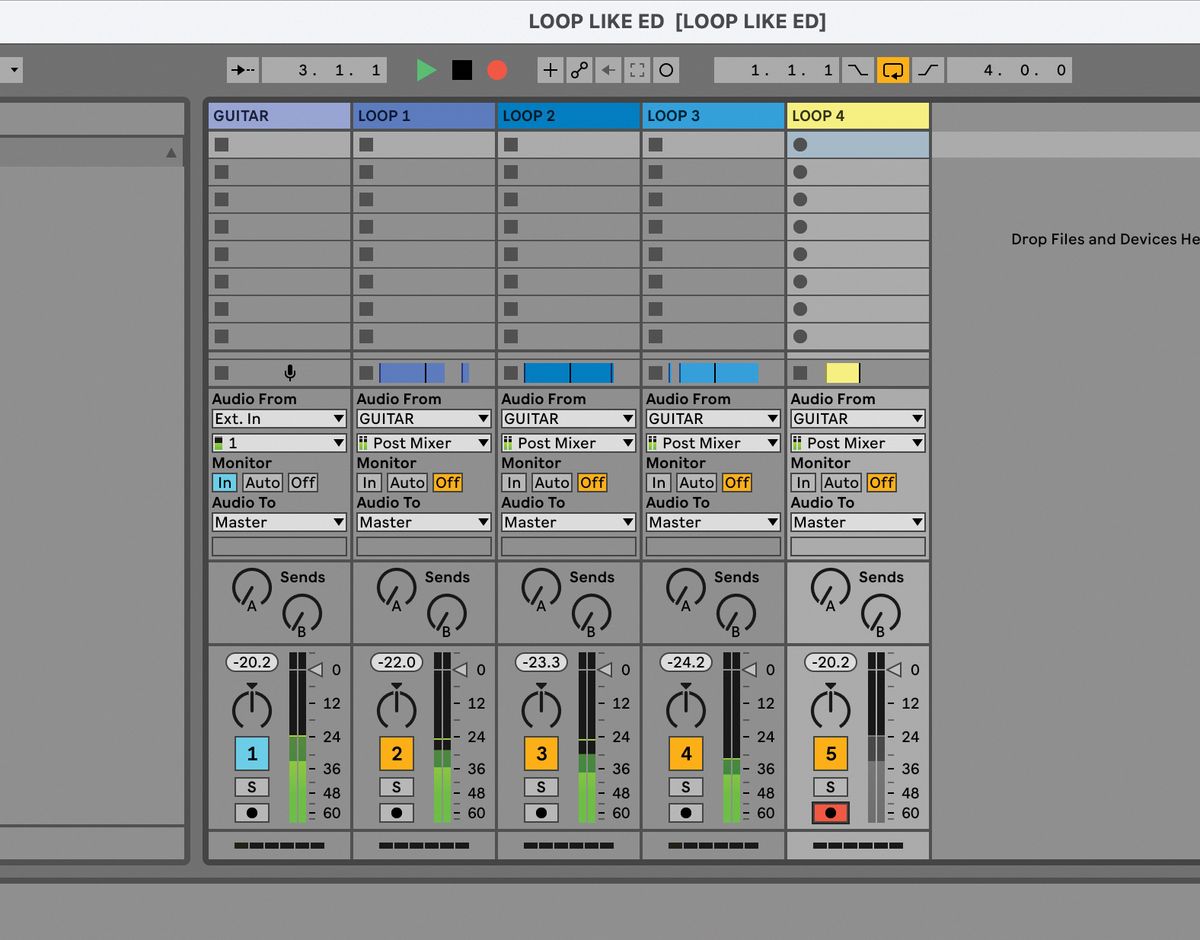Click first clip slot stop button in LOOP 1
Viewport: 1200px width, 940px height.
point(366,145)
